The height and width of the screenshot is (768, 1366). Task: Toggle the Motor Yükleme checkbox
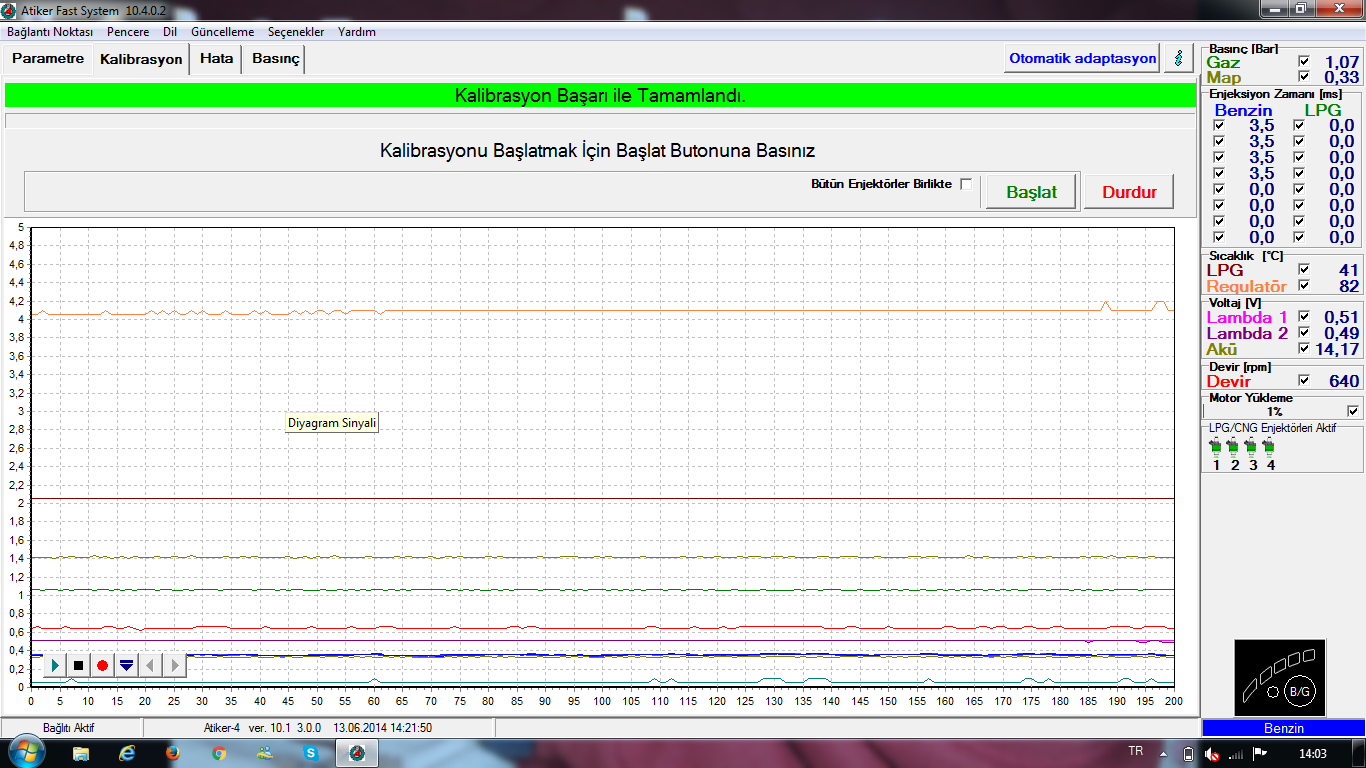[1353, 411]
